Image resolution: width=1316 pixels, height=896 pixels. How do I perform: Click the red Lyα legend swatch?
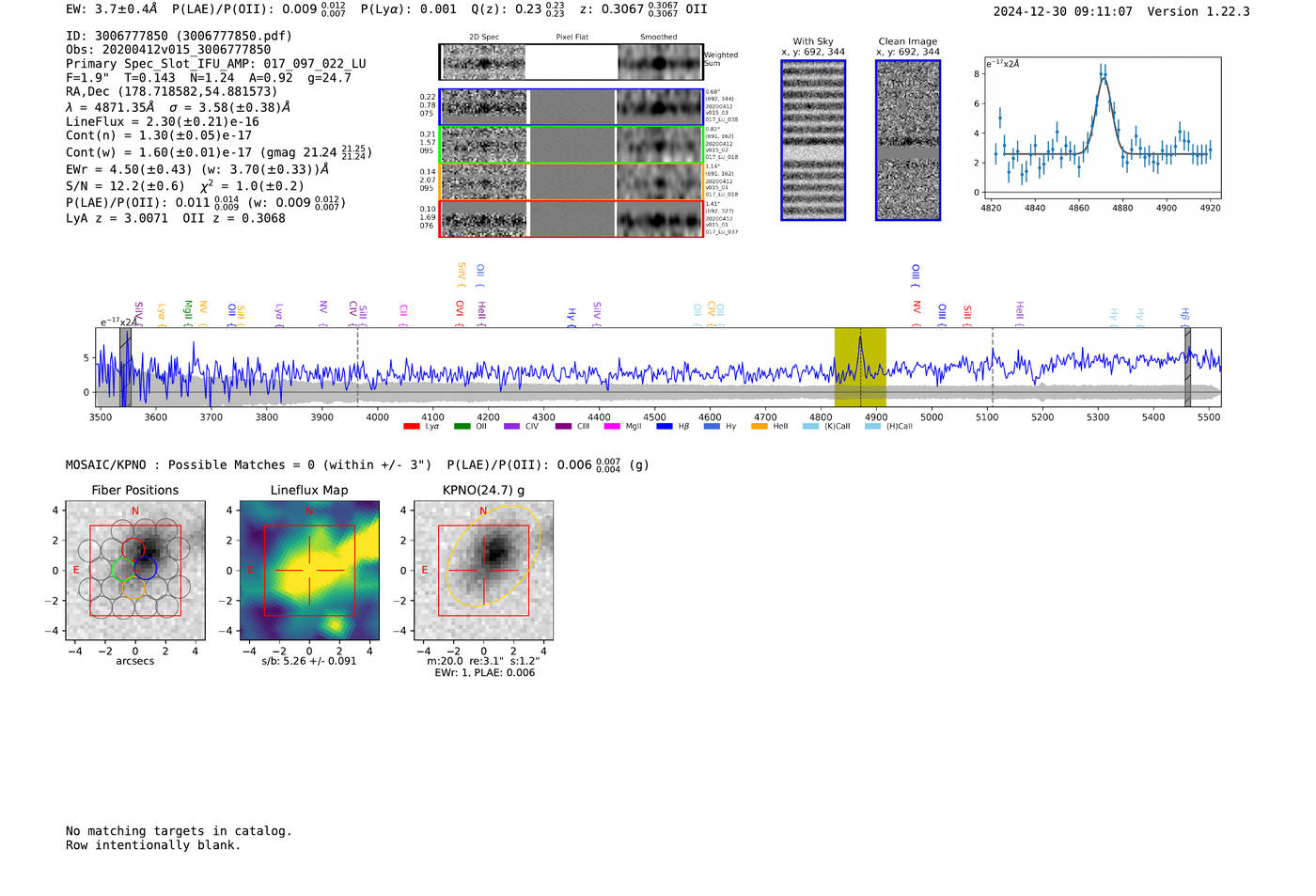point(411,427)
